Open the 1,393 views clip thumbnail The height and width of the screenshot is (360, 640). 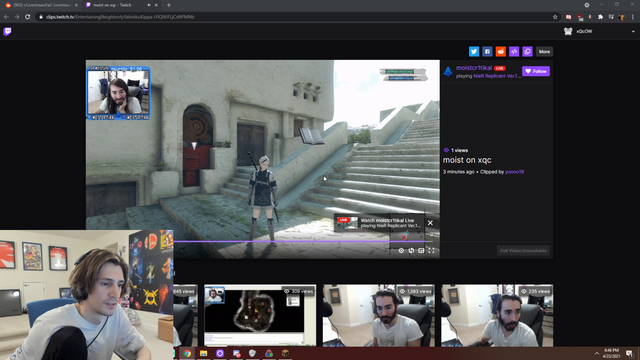pos(379,315)
